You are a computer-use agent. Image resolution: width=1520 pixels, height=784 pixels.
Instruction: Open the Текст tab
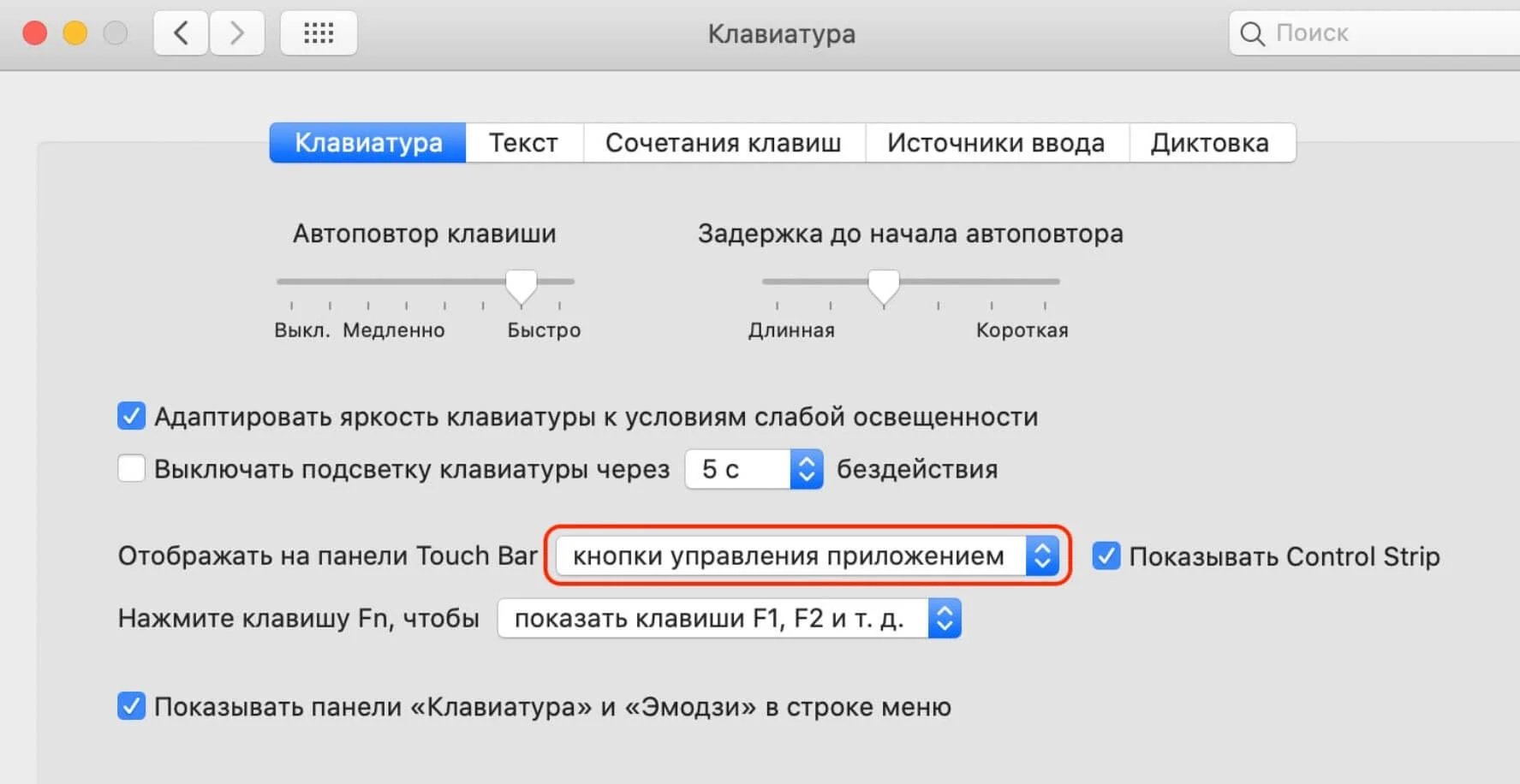coord(524,143)
